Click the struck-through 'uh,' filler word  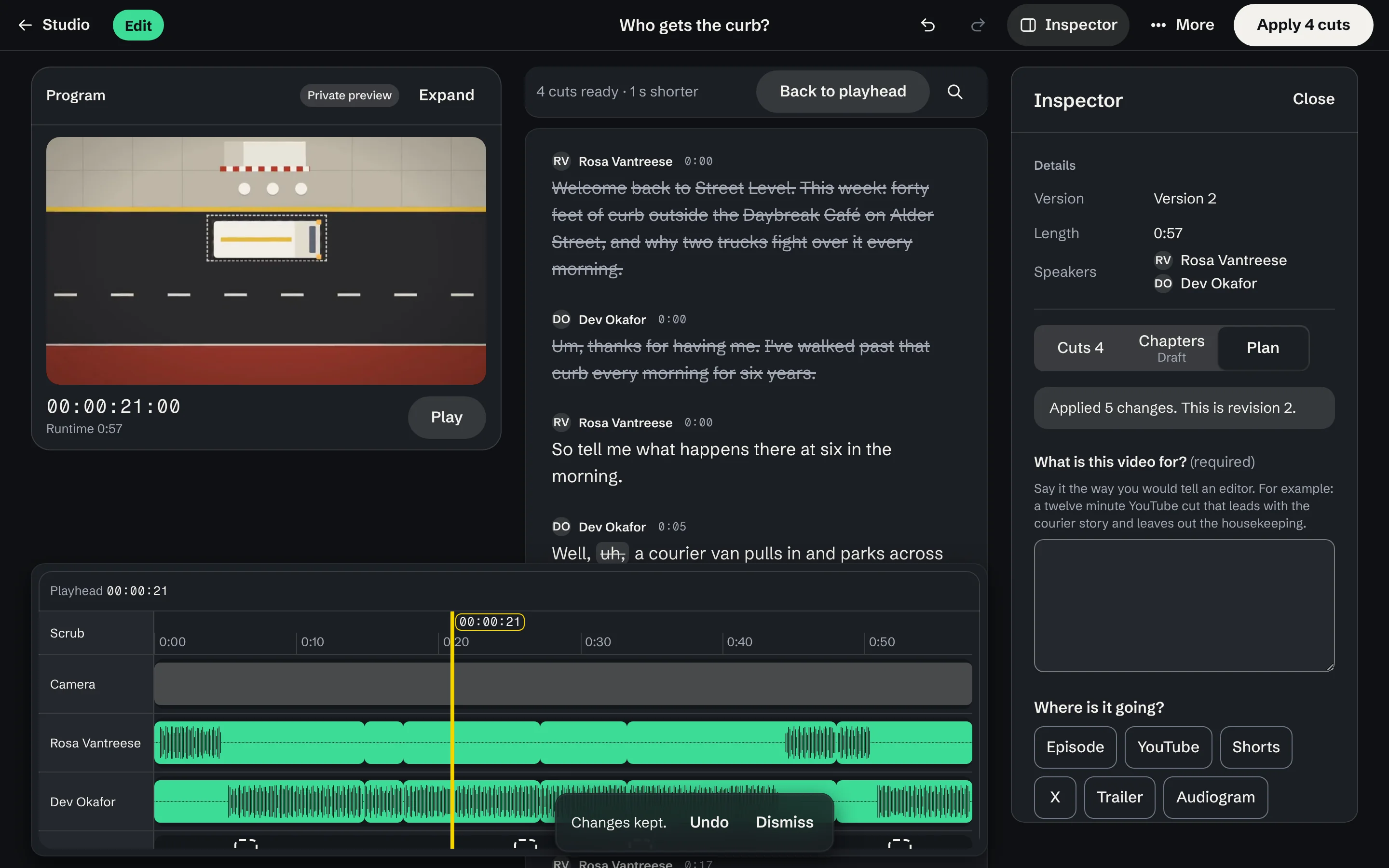pyautogui.click(x=613, y=554)
